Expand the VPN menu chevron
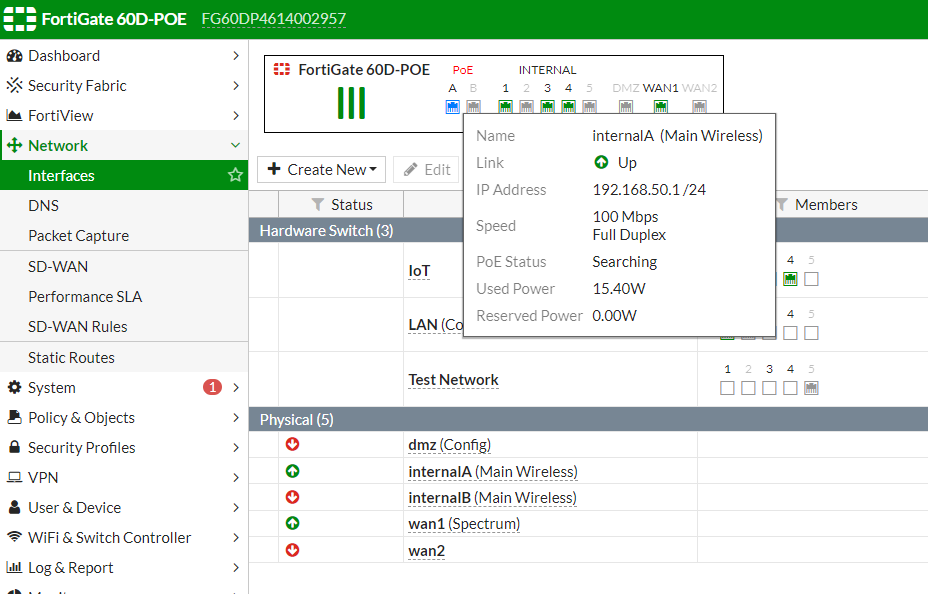Screen dimensions: 928x594 click(x=236, y=477)
